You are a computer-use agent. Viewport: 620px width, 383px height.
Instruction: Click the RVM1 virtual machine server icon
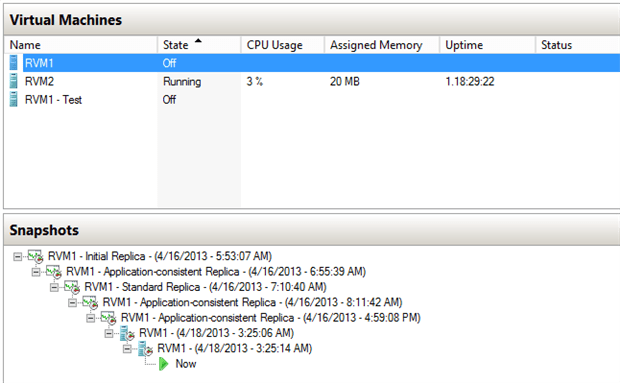[x=13, y=63]
